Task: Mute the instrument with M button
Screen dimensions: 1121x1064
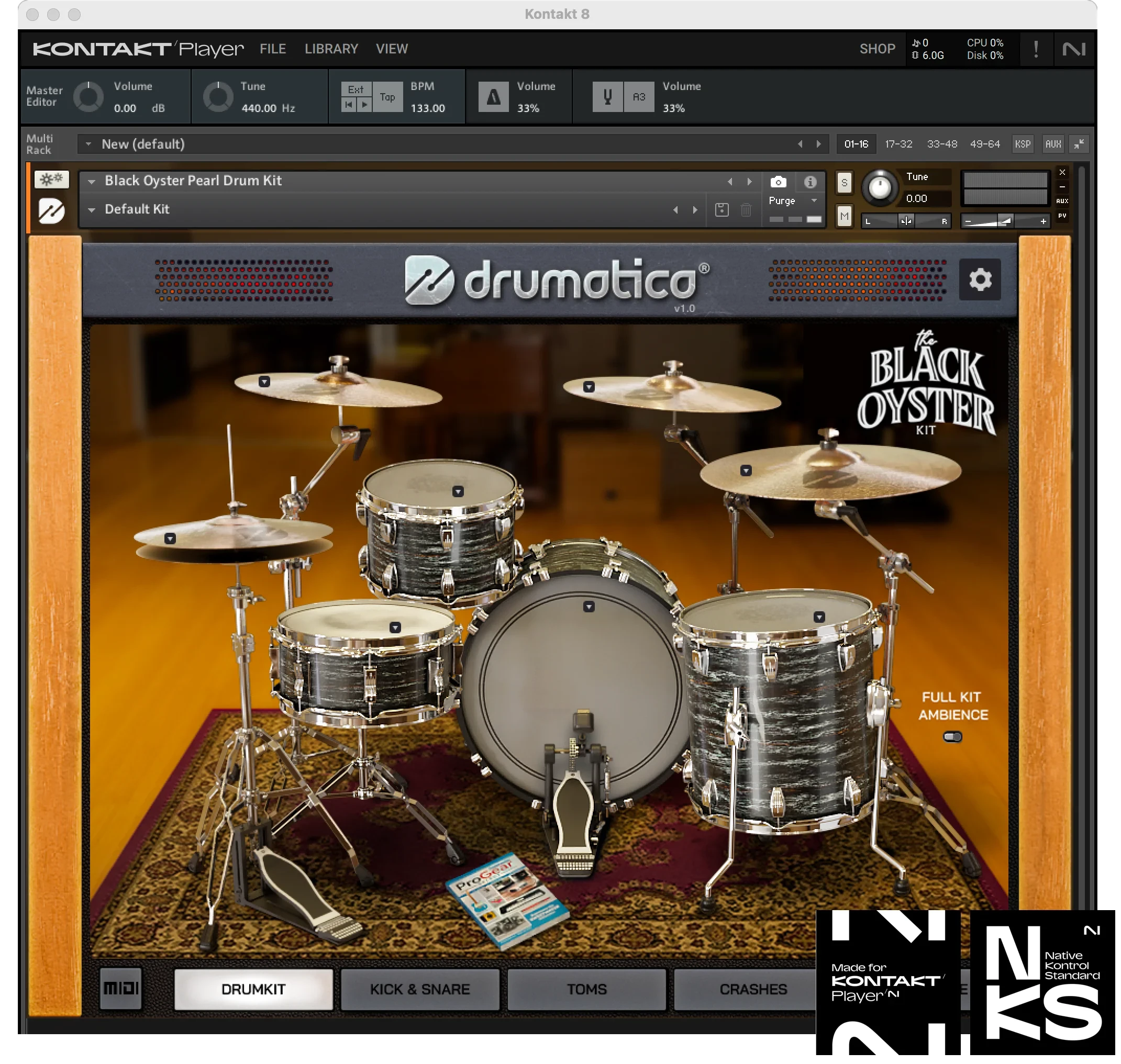Action: tap(844, 216)
